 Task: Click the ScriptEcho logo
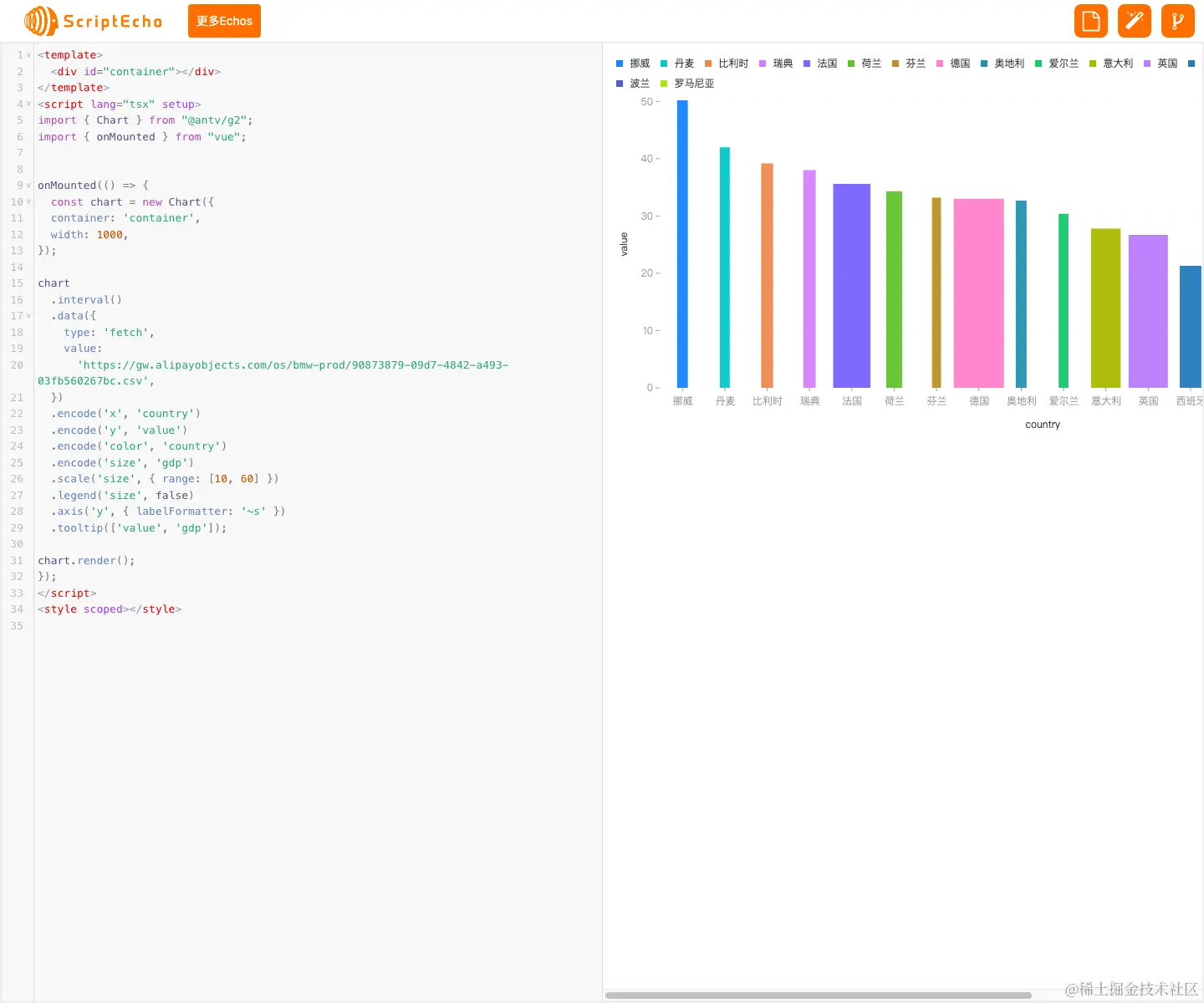coord(93,21)
